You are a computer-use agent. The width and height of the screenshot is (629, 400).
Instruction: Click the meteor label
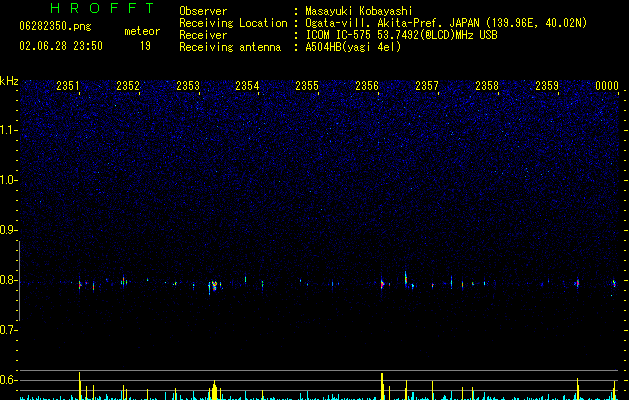(x=142, y=31)
